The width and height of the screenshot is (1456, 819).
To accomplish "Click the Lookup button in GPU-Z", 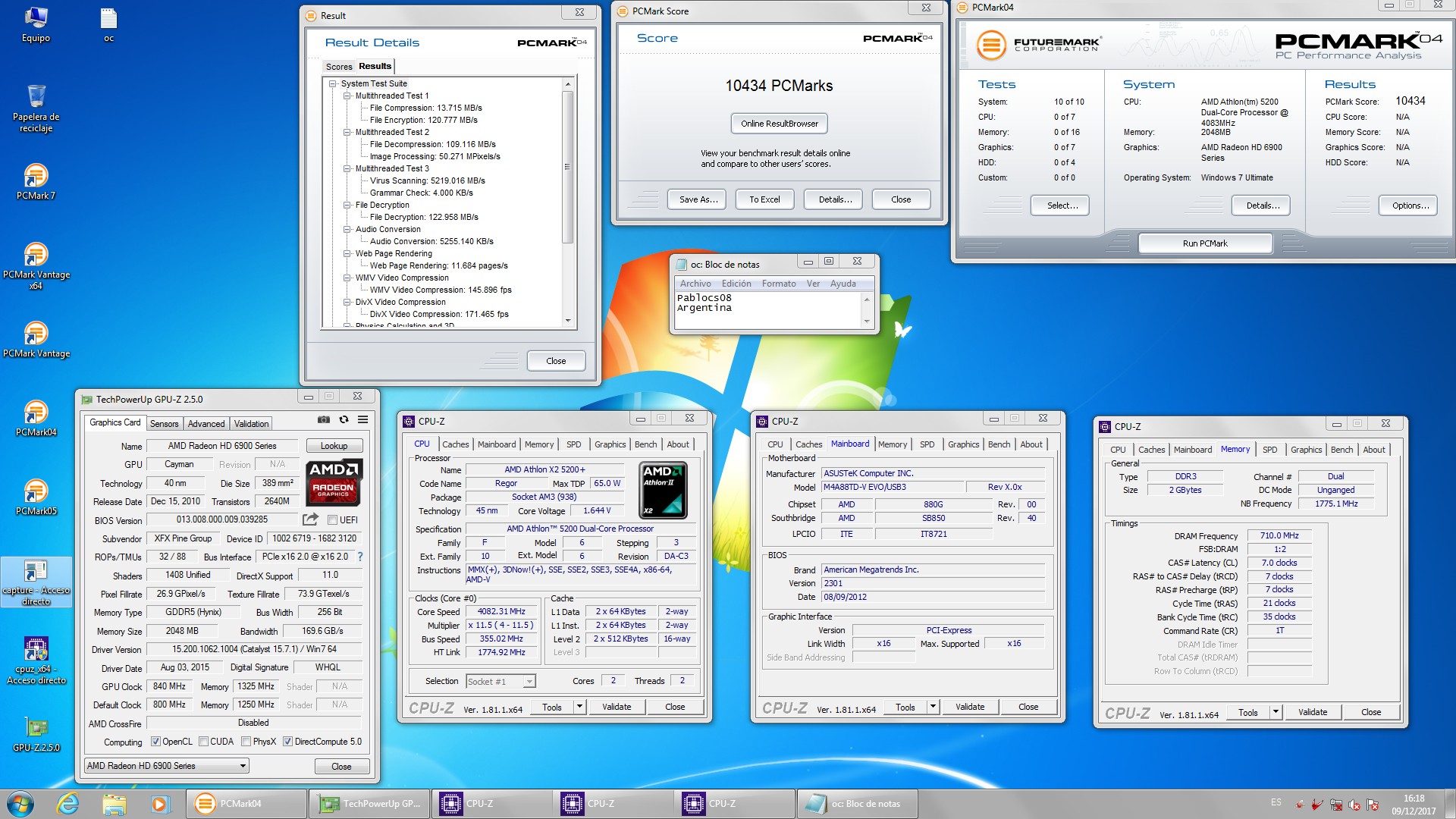I will pyautogui.click(x=334, y=446).
